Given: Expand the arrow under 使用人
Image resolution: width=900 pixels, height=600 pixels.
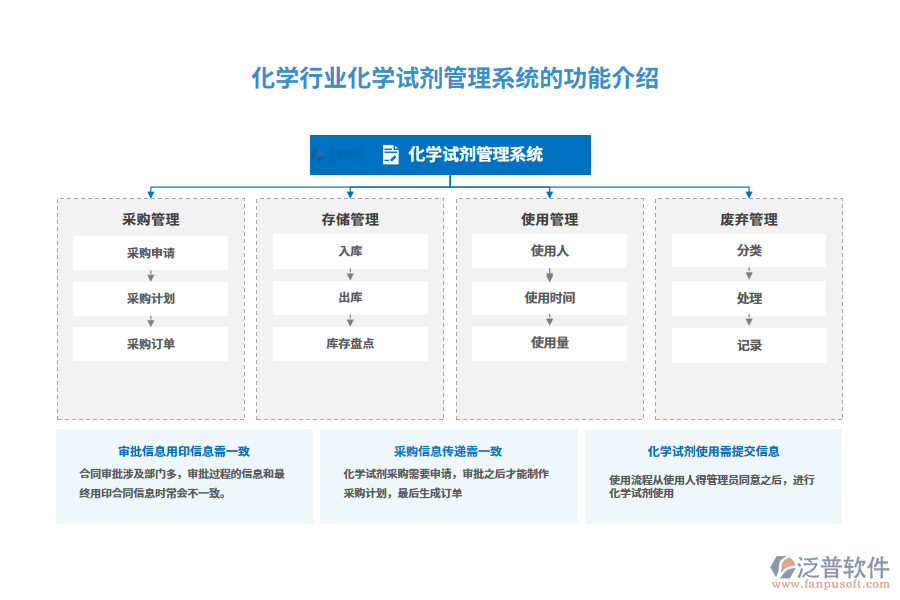Looking at the screenshot, I should [550, 275].
